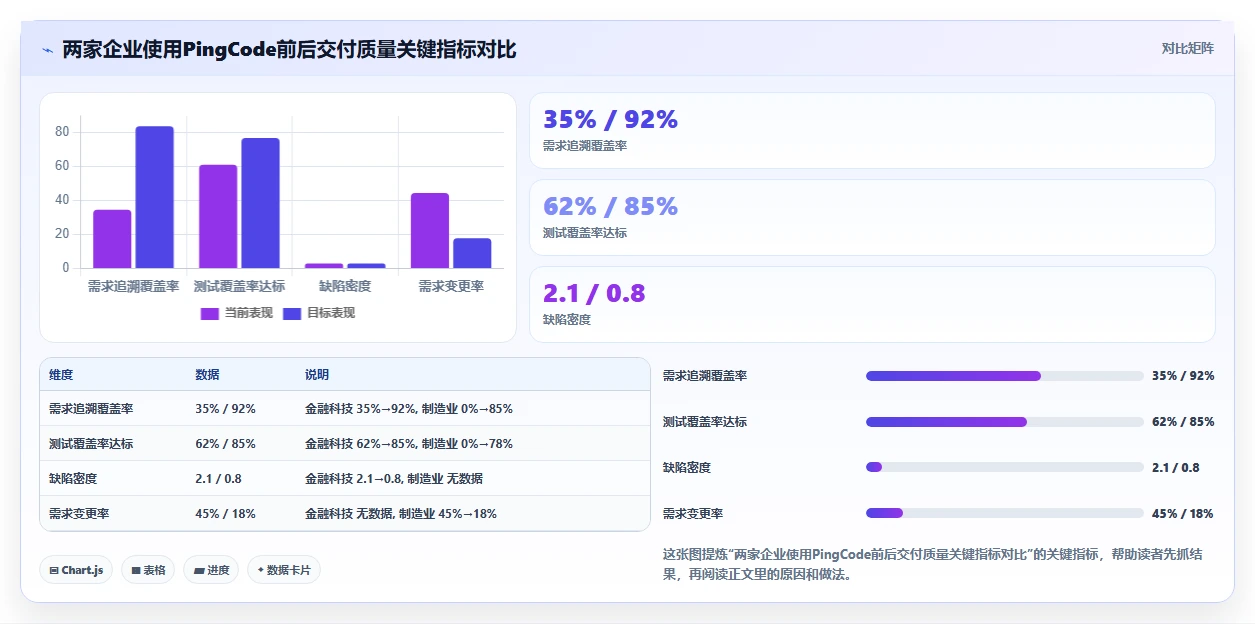The width and height of the screenshot is (1255, 624).
Task: Click the 进度 tag chip
Action: (211, 570)
